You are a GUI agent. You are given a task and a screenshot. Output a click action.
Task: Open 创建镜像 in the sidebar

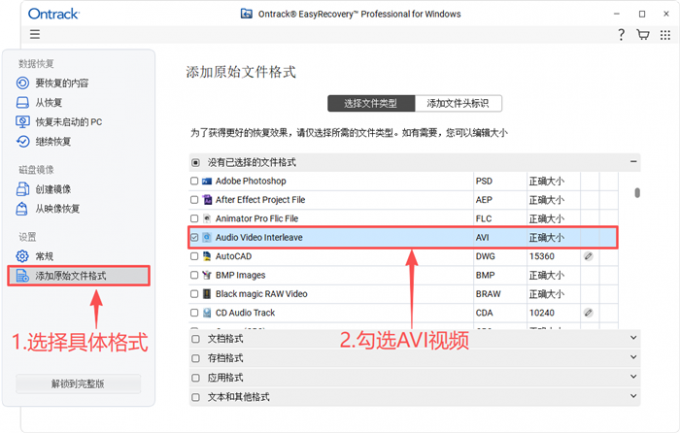(53, 189)
